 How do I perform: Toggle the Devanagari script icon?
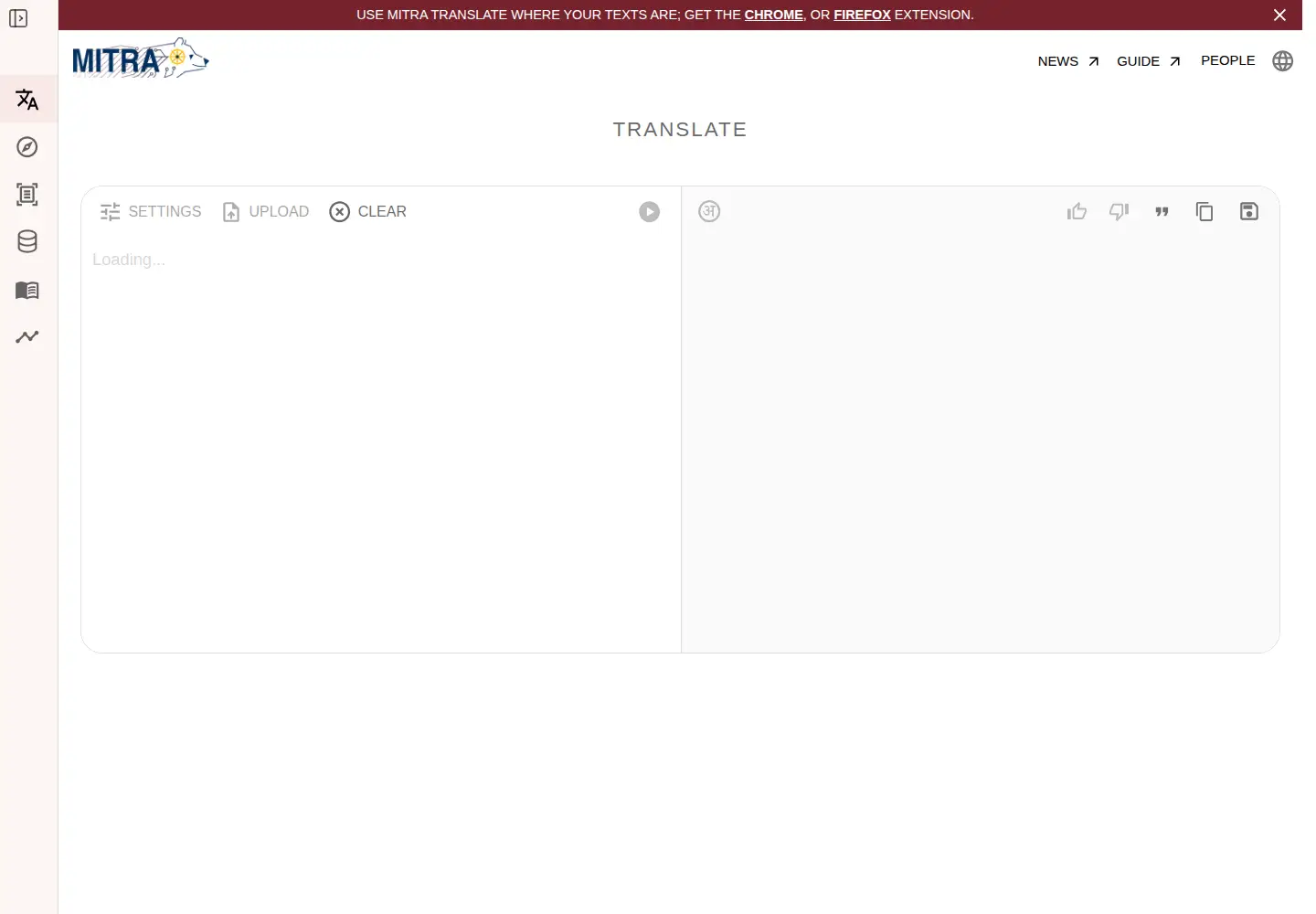(709, 211)
